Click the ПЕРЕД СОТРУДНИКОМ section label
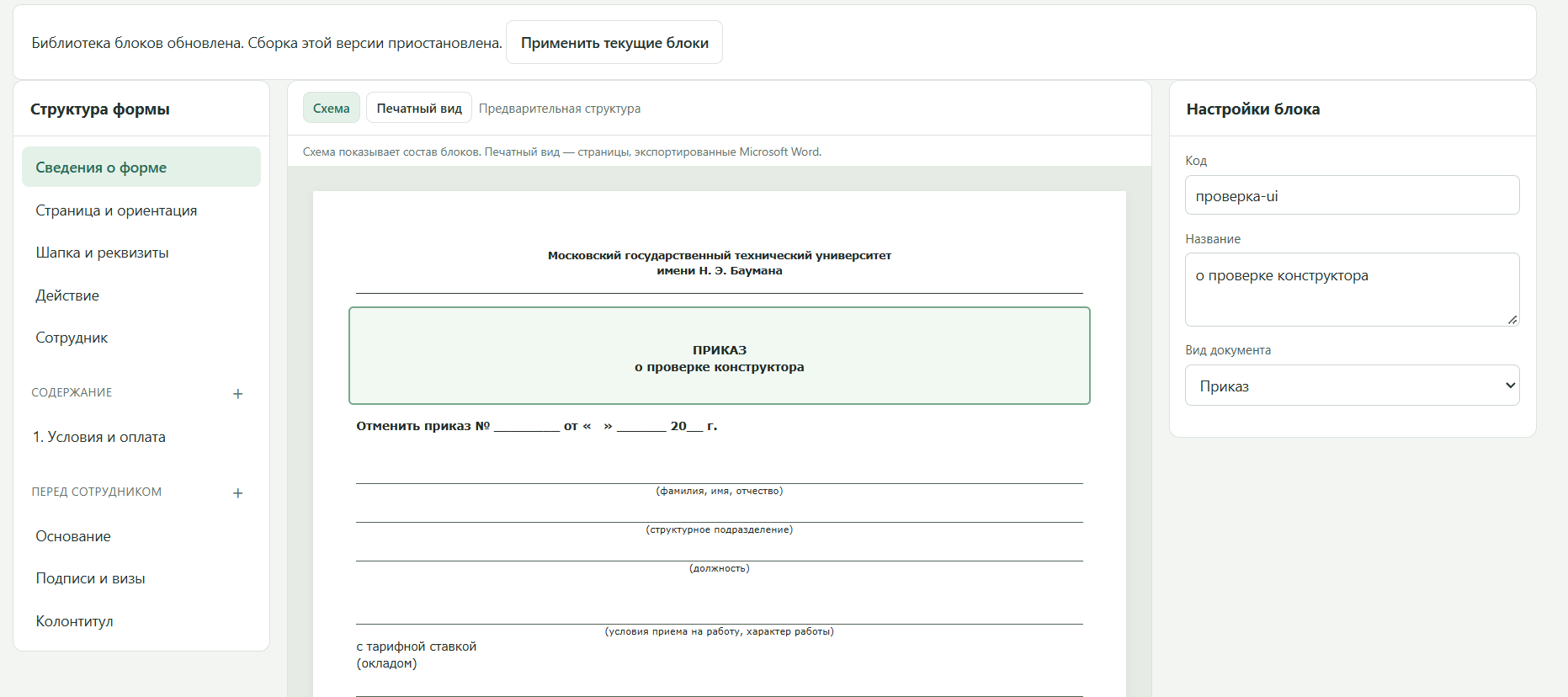 (97, 492)
